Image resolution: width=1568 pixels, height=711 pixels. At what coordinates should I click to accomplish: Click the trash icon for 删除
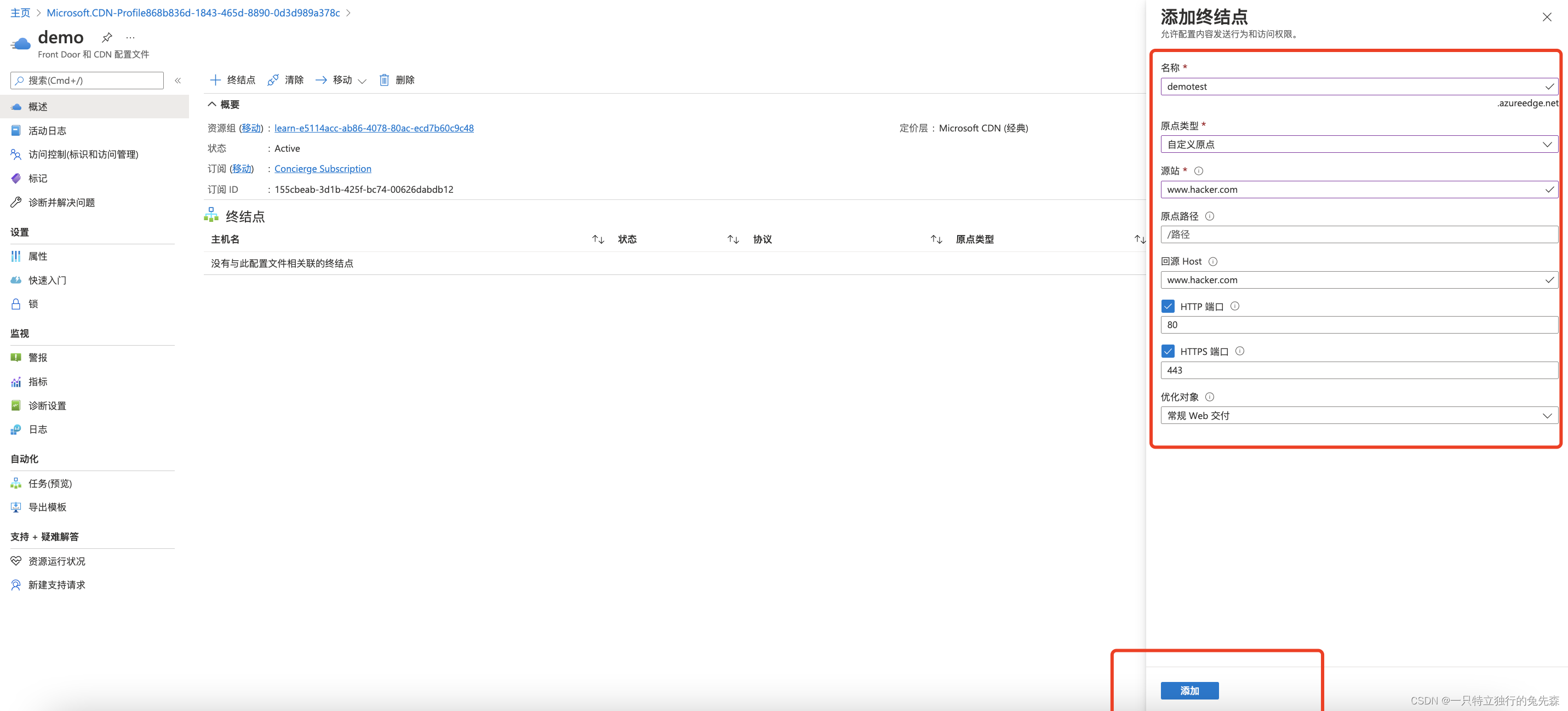[384, 80]
